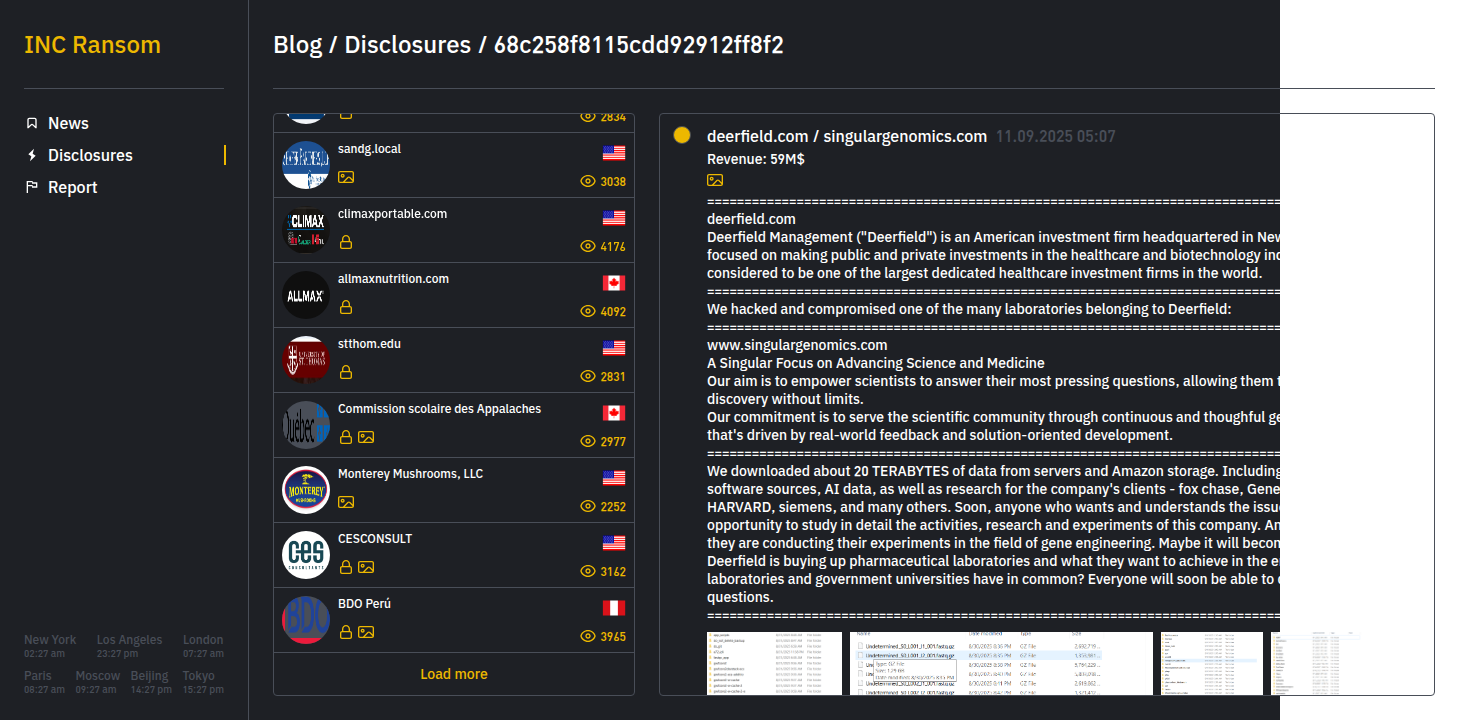Image resolution: width=1459 pixels, height=720 pixels.
Task: Click the stthom.edu entry name
Action: pos(369,344)
